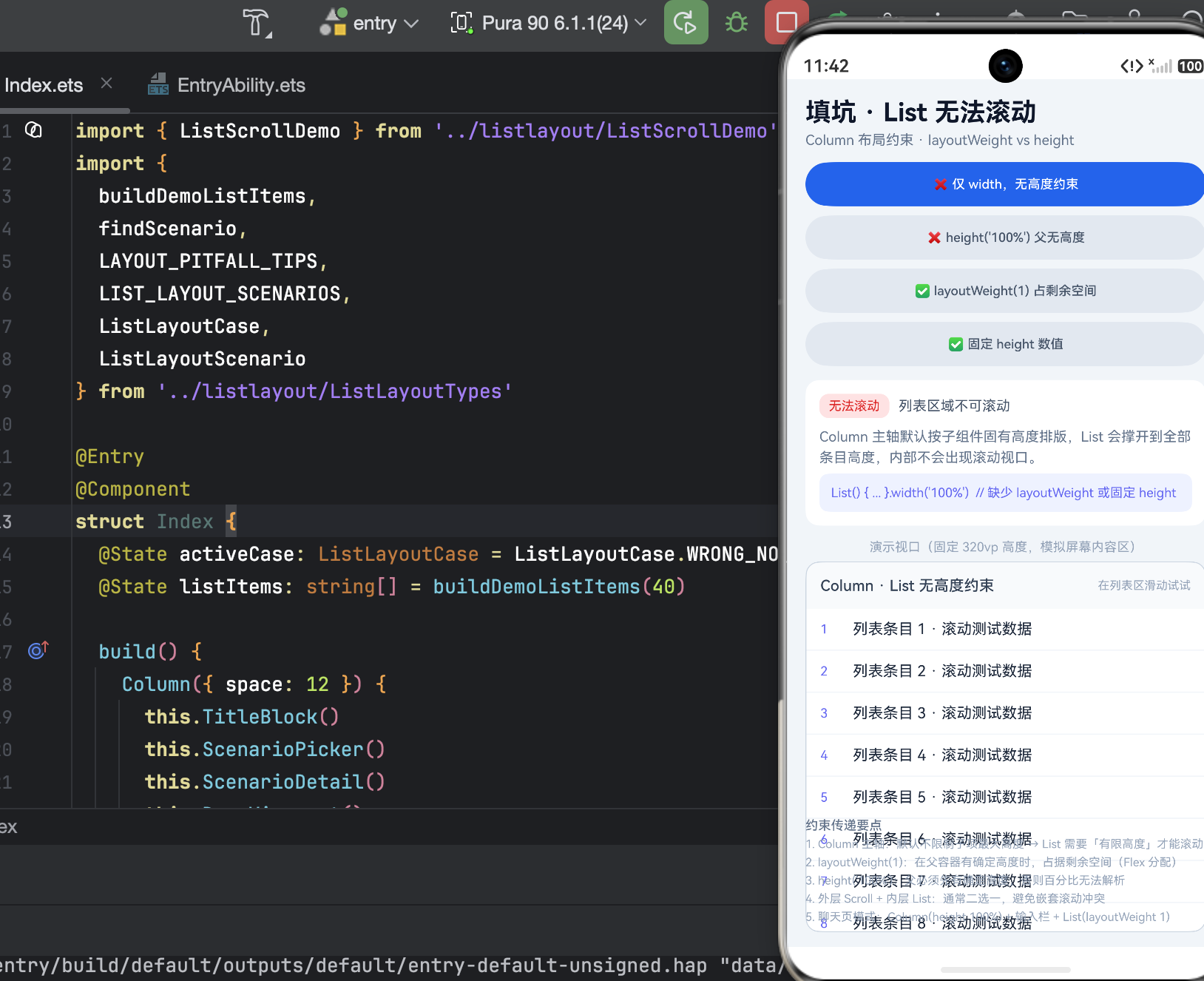The height and width of the screenshot is (981, 1204).
Task: Tap list row '列表条目 1 · 滚动测试数据'
Action: (x=1004, y=629)
